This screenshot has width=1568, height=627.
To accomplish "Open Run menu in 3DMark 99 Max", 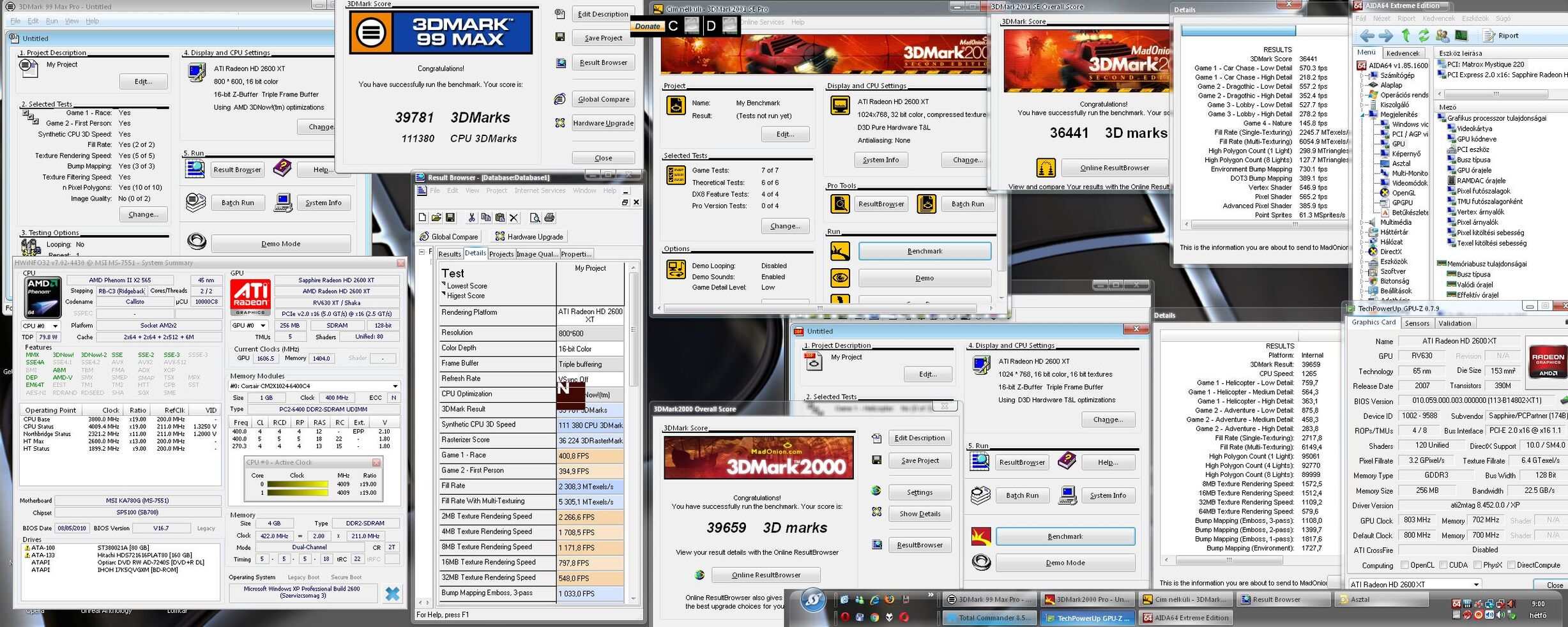I will pos(52,21).
